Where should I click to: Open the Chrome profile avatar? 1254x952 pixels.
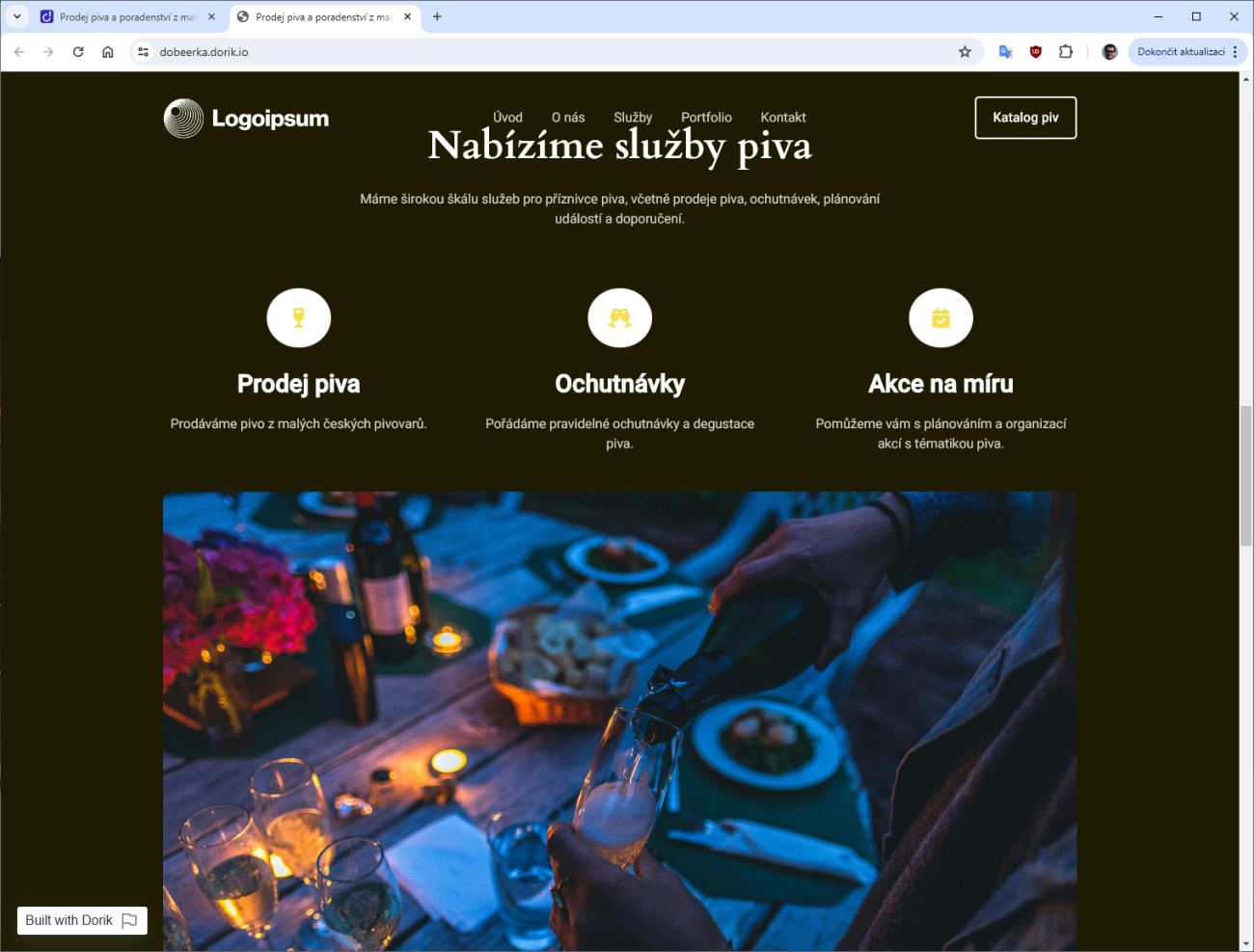[1109, 52]
